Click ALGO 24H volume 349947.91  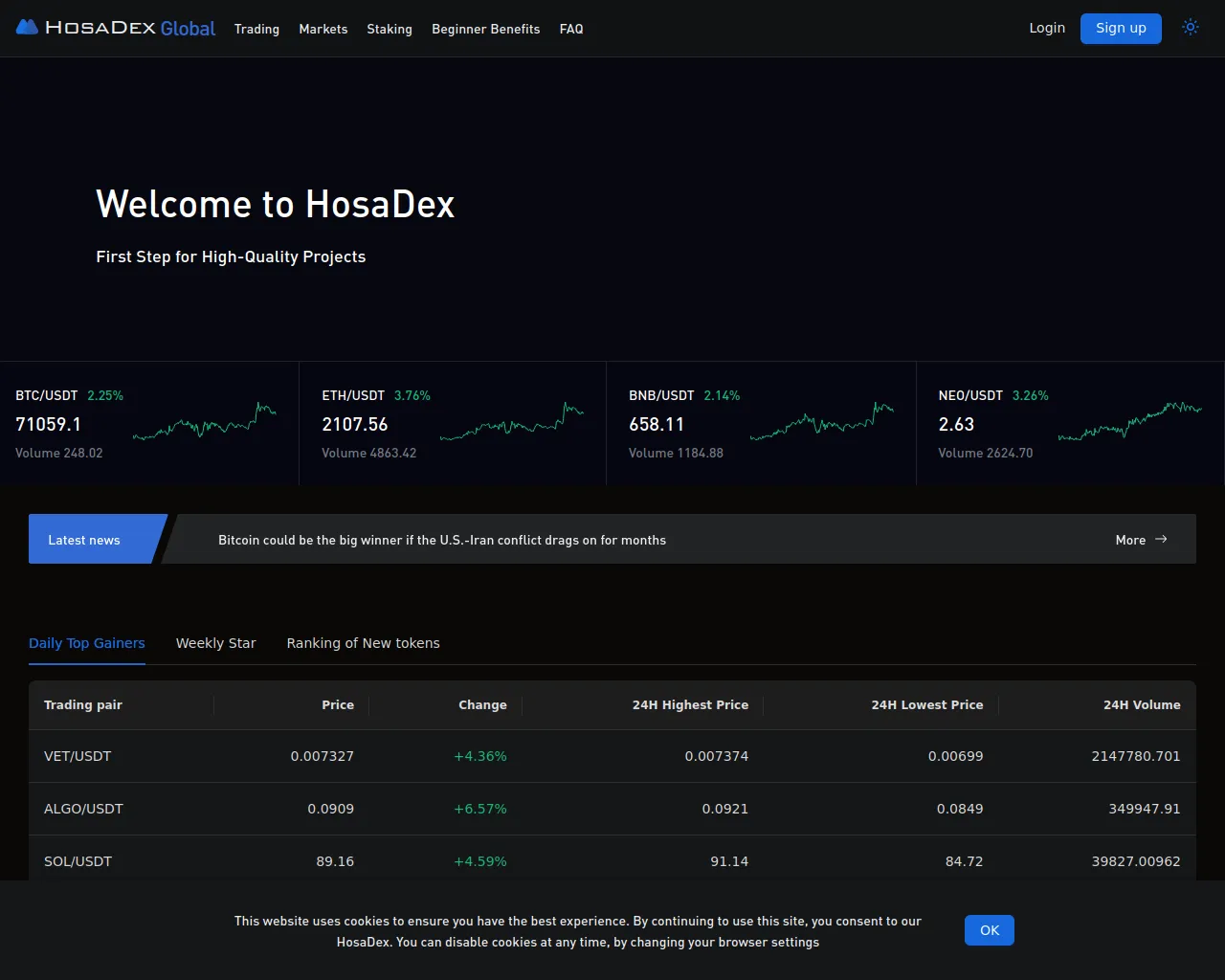pos(1145,809)
